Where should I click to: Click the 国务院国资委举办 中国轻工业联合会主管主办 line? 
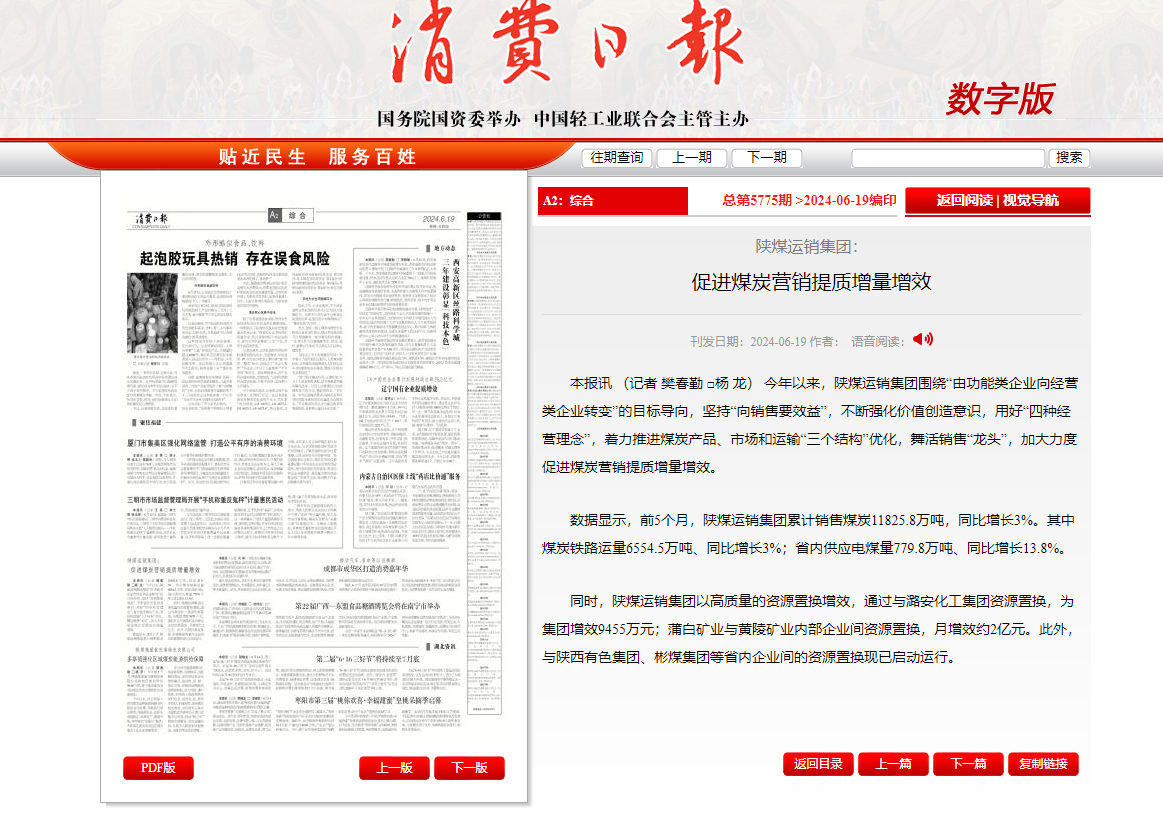click(563, 119)
